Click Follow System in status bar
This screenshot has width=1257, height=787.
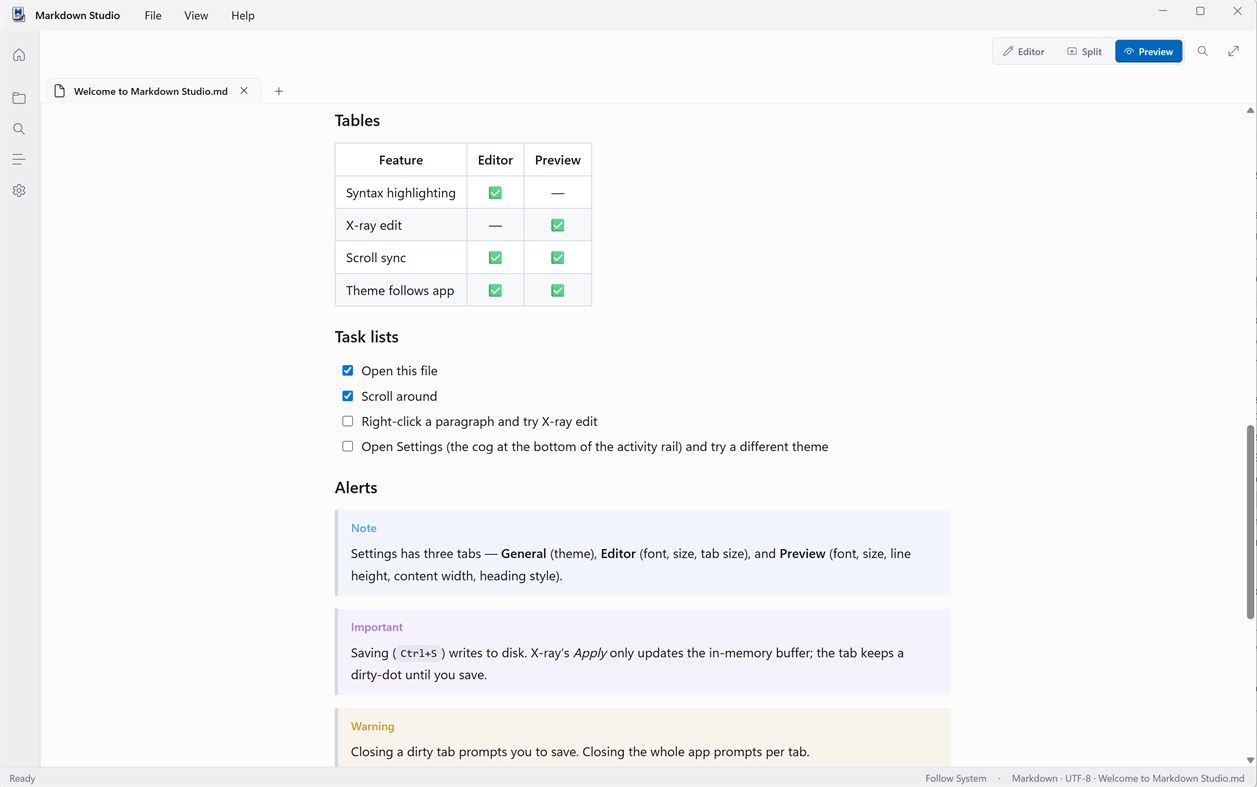(956, 778)
